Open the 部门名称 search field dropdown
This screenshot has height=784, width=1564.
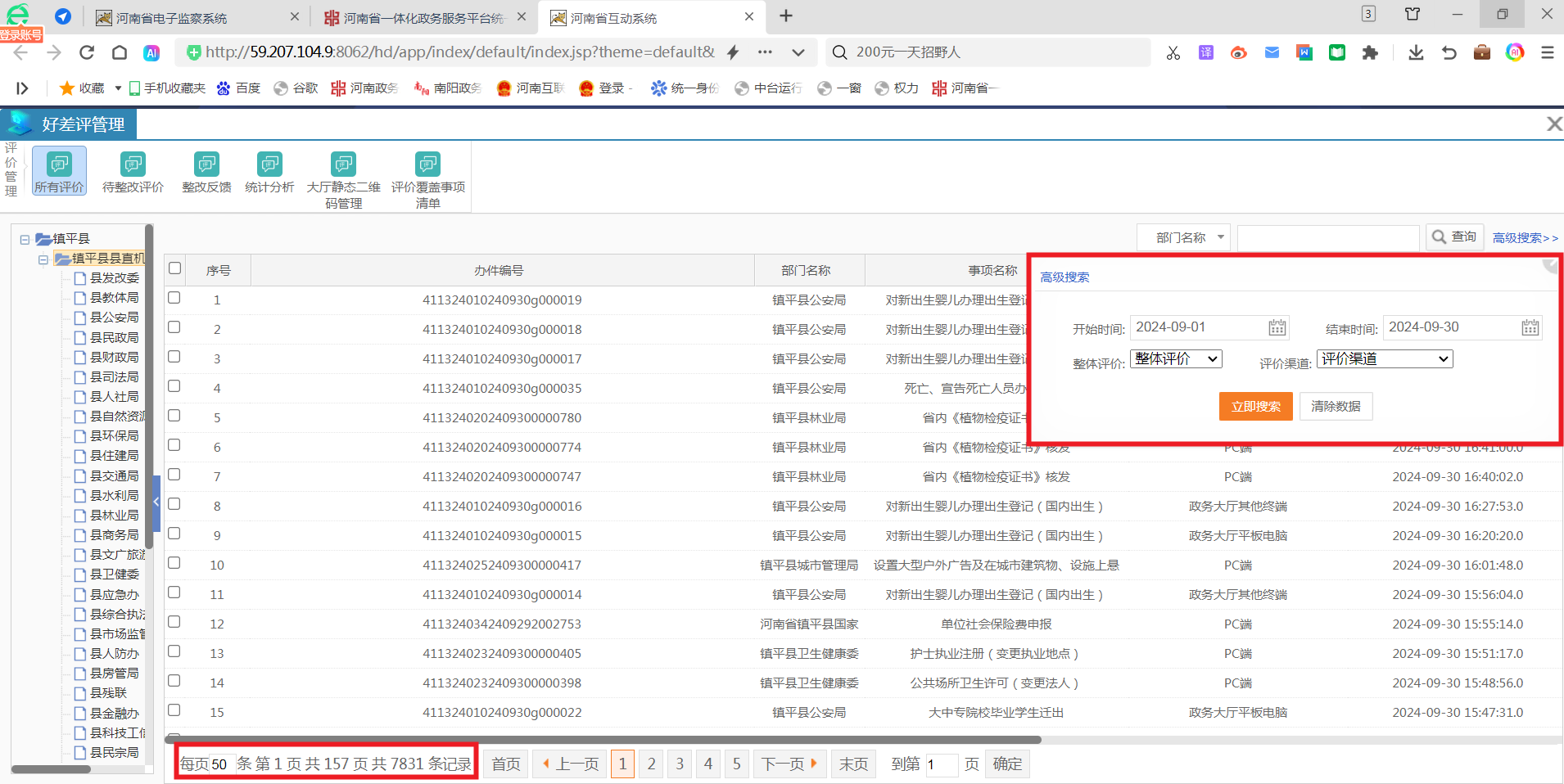click(x=1183, y=237)
